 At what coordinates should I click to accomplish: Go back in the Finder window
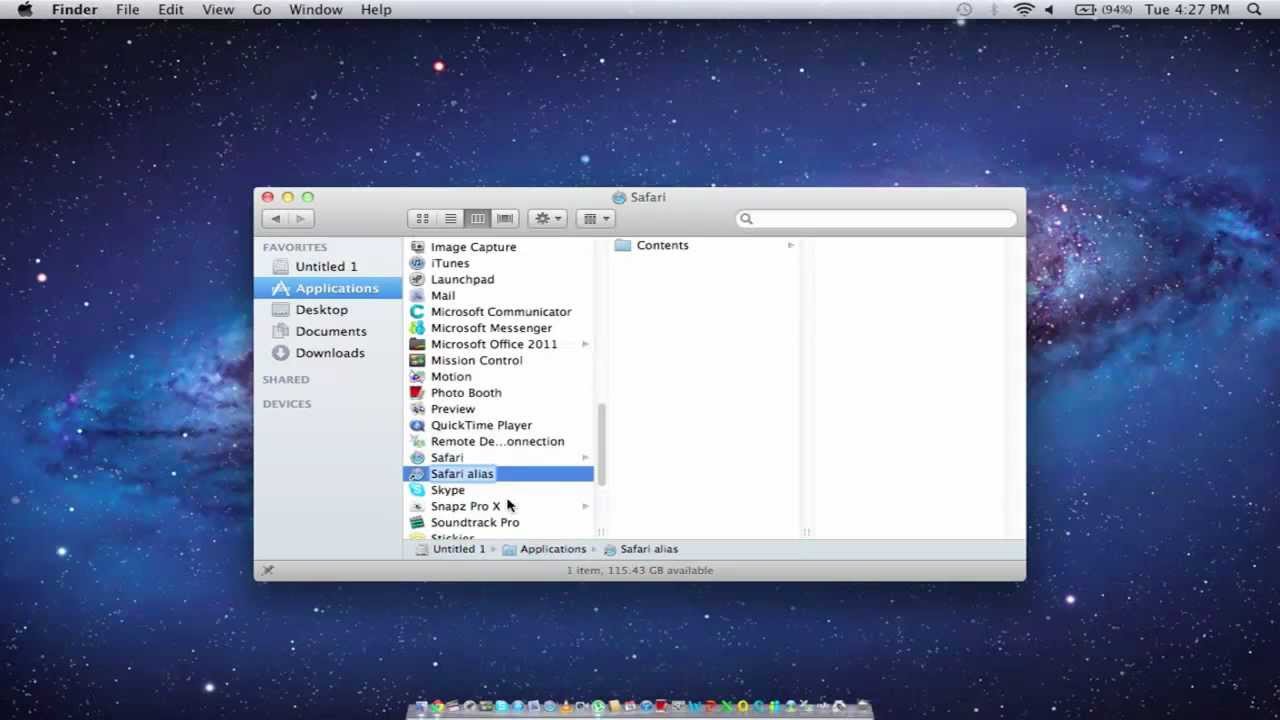275,219
